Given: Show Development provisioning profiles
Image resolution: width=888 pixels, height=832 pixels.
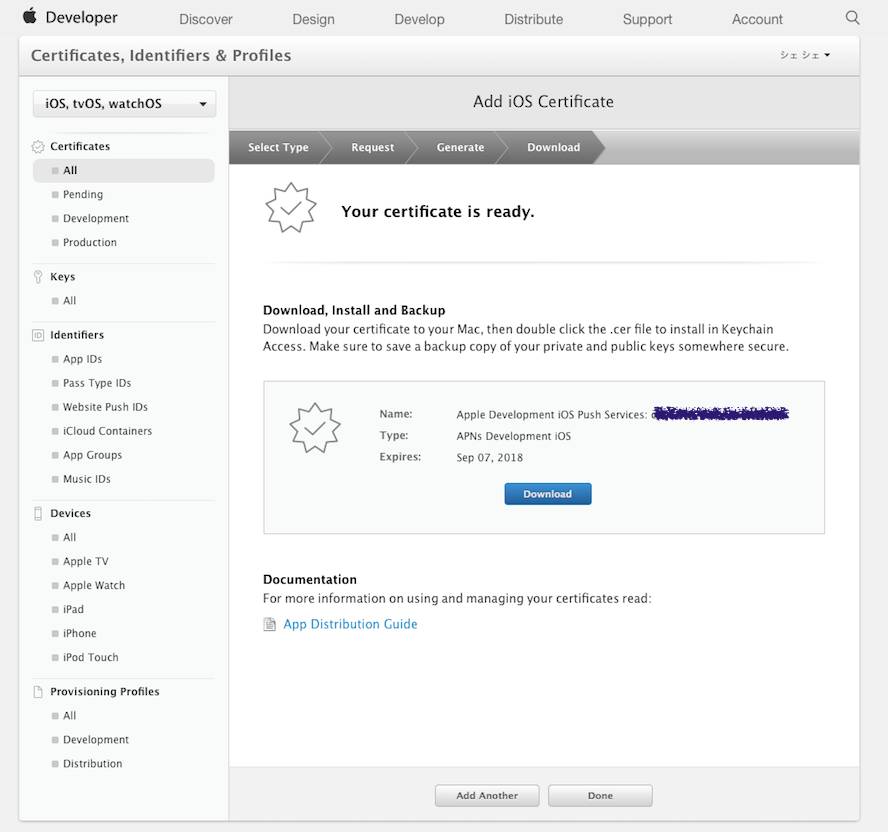Looking at the screenshot, I should (x=96, y=740).
